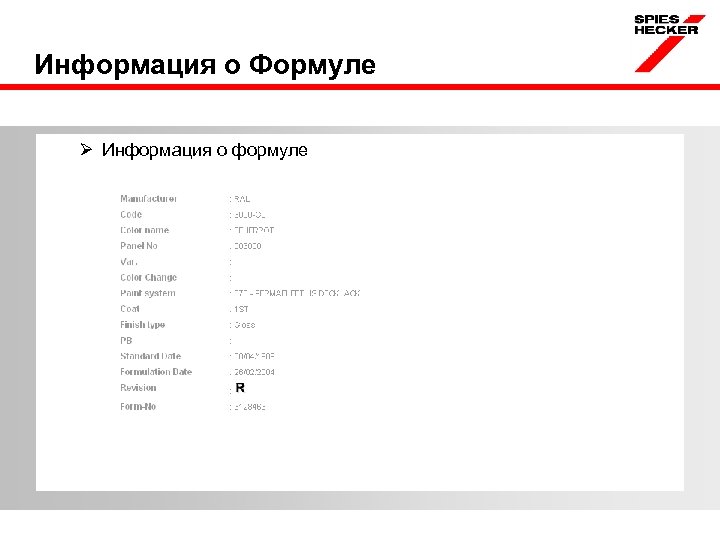
Task: Click the Form-No value
Action: [250, 407]
